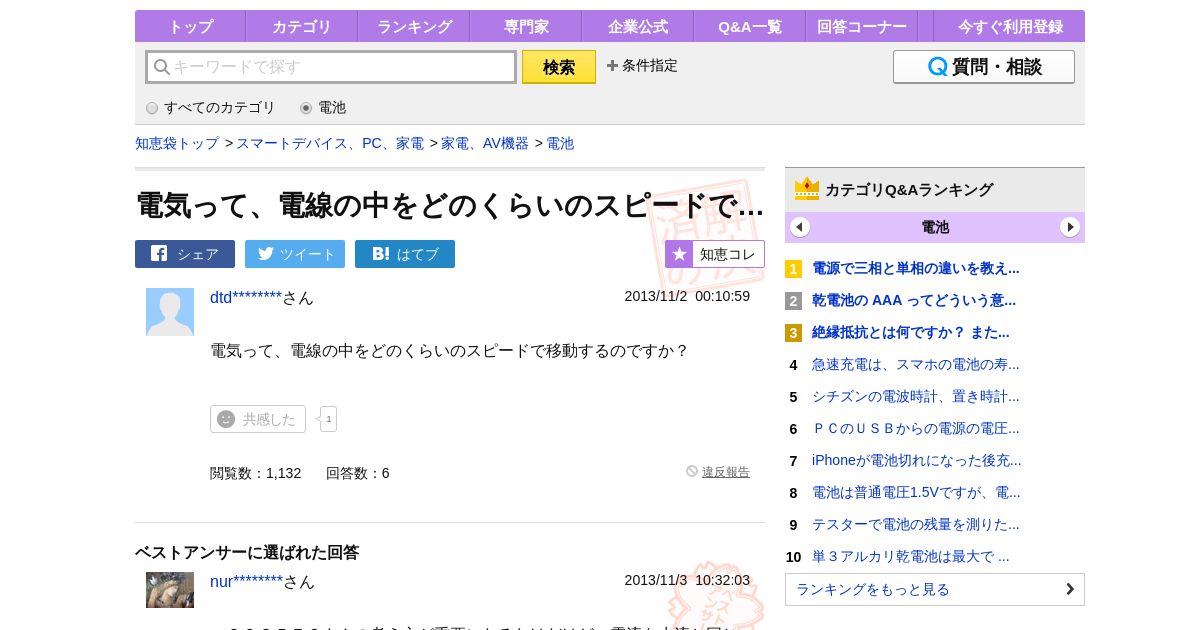1200x630 pixels.
Task: Click the 共感した smiley button
Action: 258,419
